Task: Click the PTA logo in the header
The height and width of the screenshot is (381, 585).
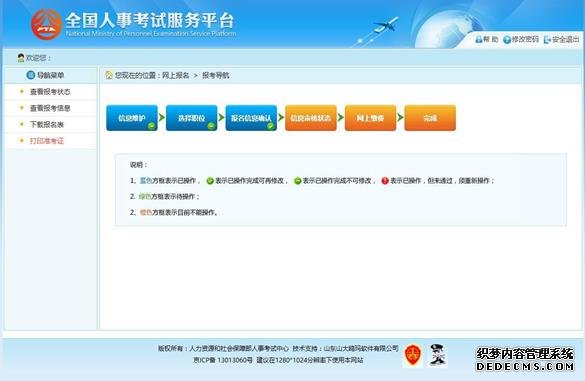Action: (46, 25)
